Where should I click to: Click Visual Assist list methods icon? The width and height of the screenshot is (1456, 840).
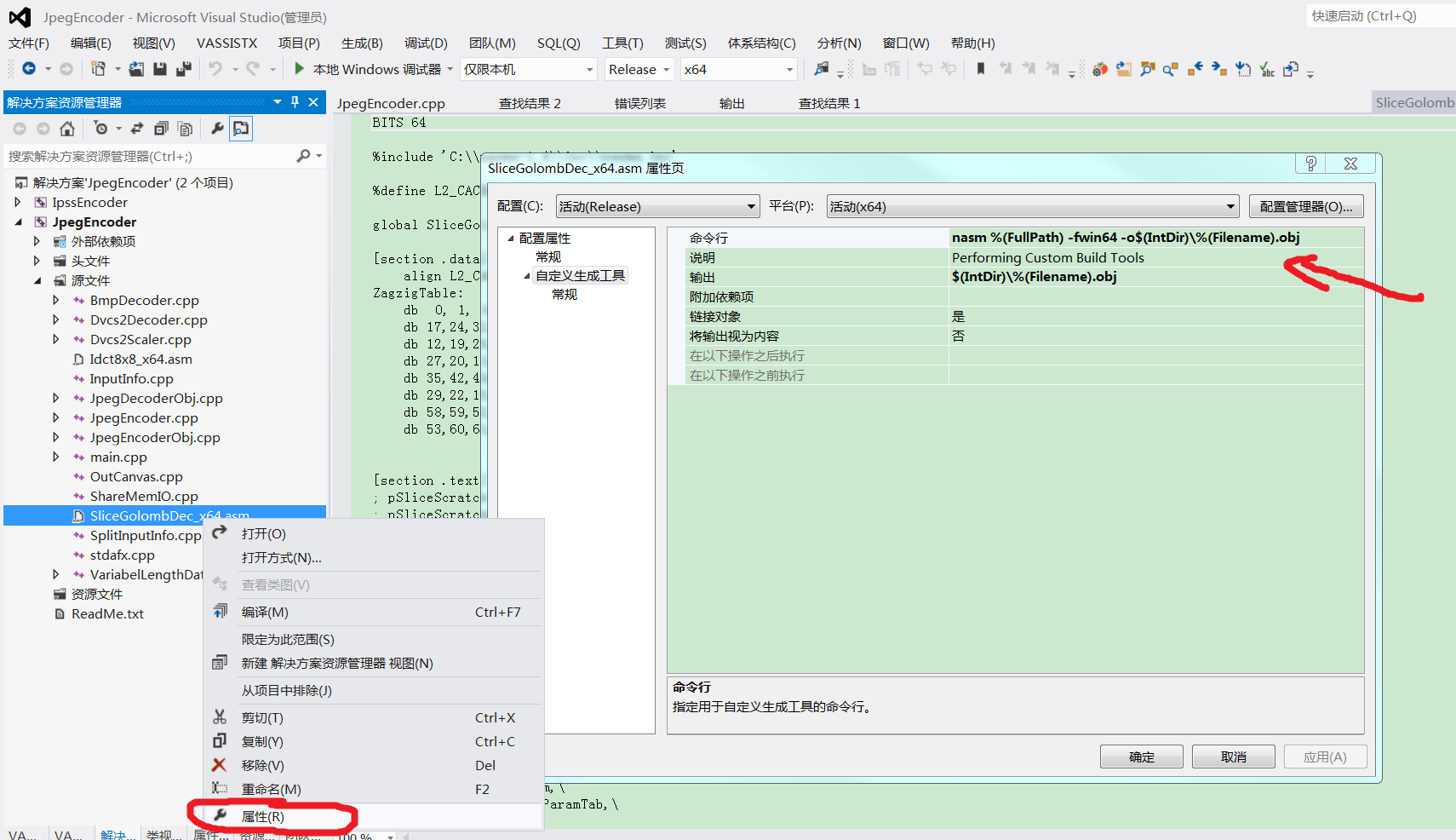coord(1243,69)
